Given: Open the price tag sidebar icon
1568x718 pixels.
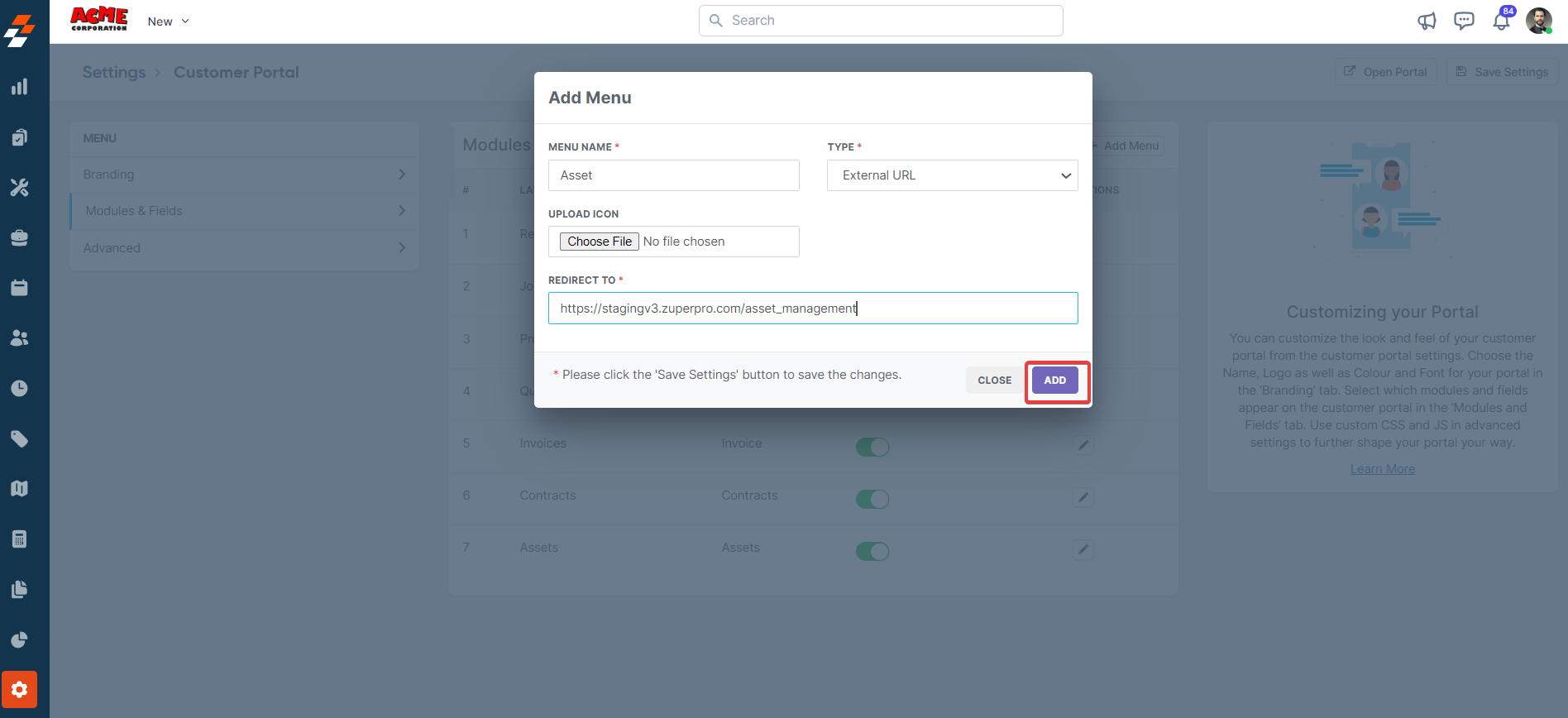Looking at the screenshot, I should click(20, 438).
